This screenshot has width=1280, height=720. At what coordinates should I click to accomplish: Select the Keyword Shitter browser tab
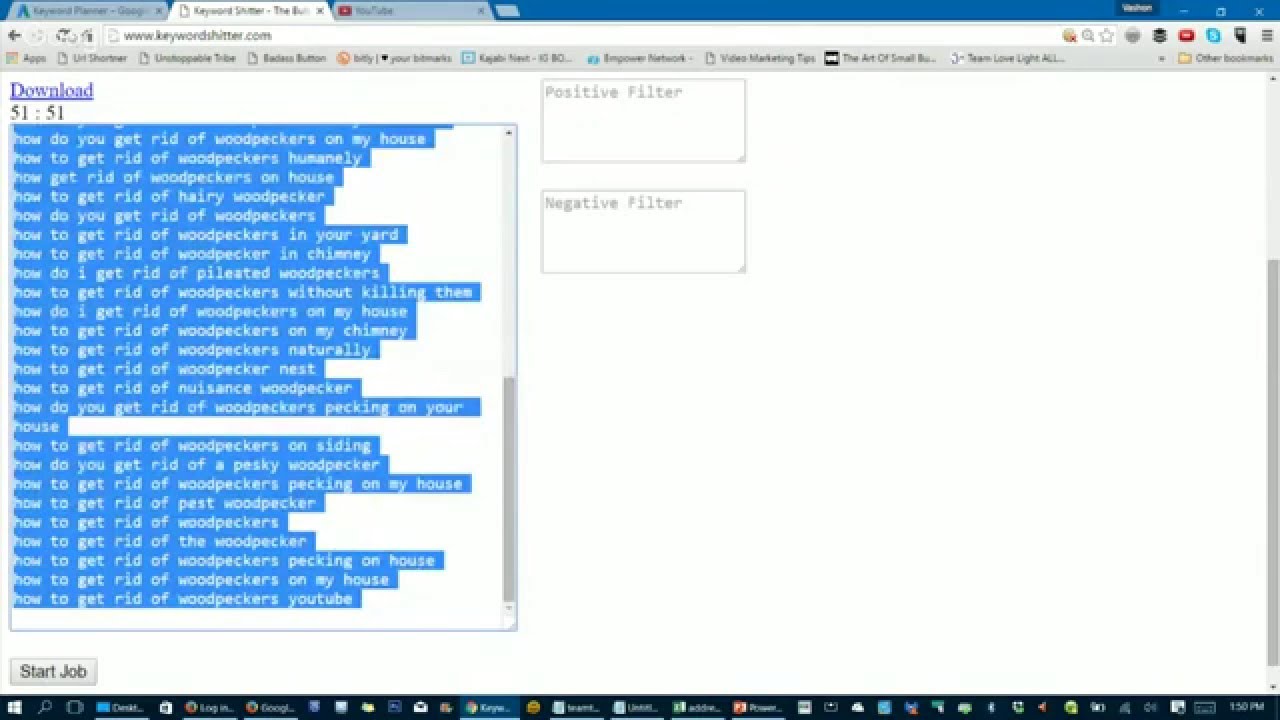tap(250, 11)
